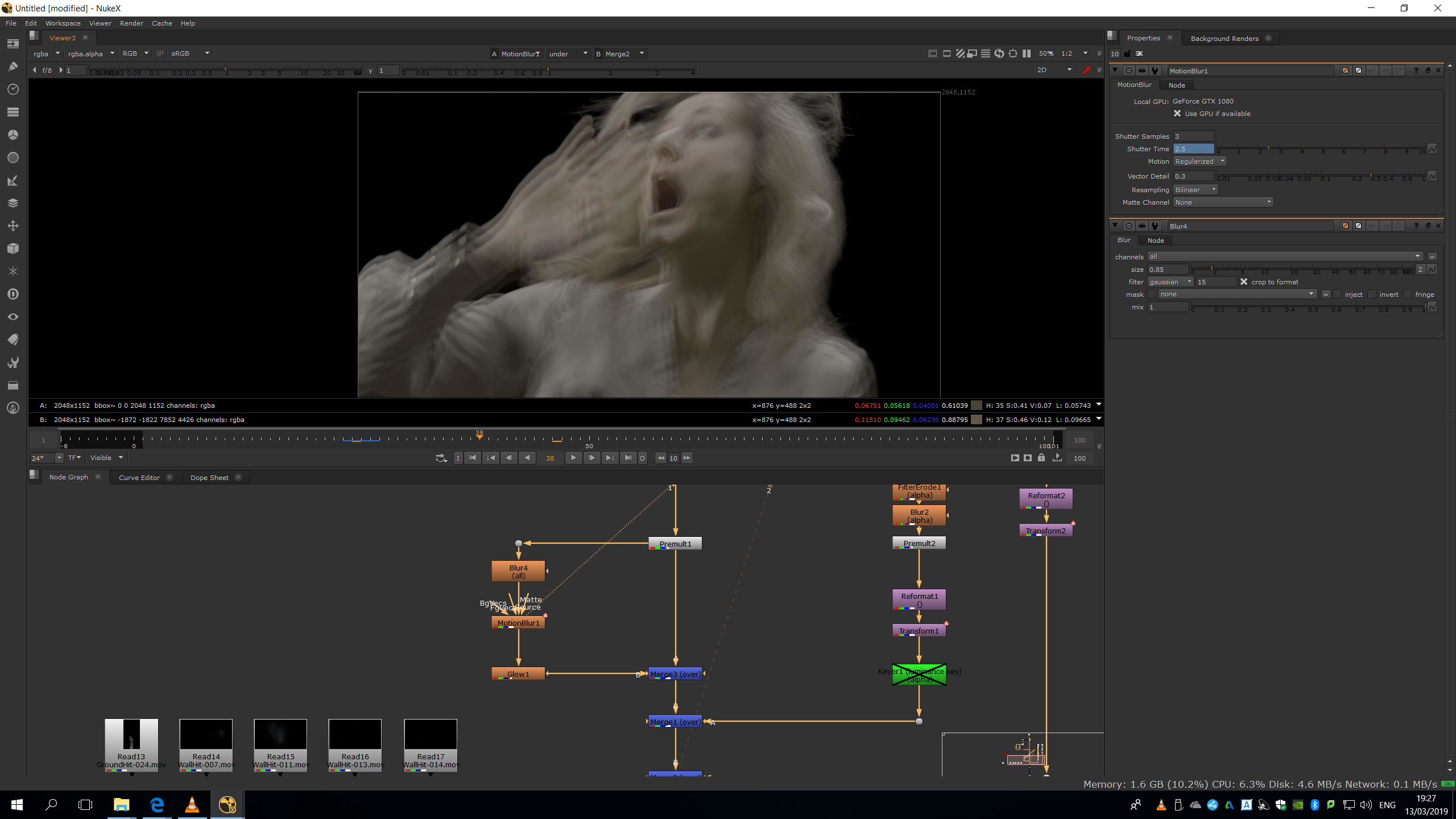The width and height of the screenshot is (1456, 819).
Task: Open the Keyer nodes toolbar icon
Action: (13, 180)
